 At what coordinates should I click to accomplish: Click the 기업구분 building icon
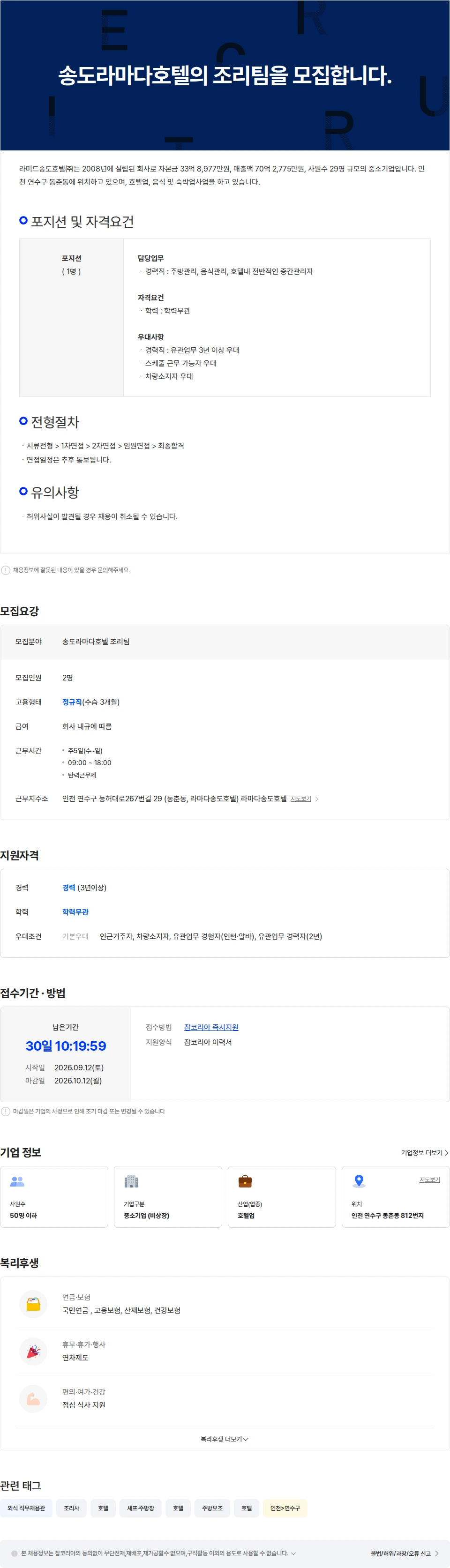pos(131,1181)
